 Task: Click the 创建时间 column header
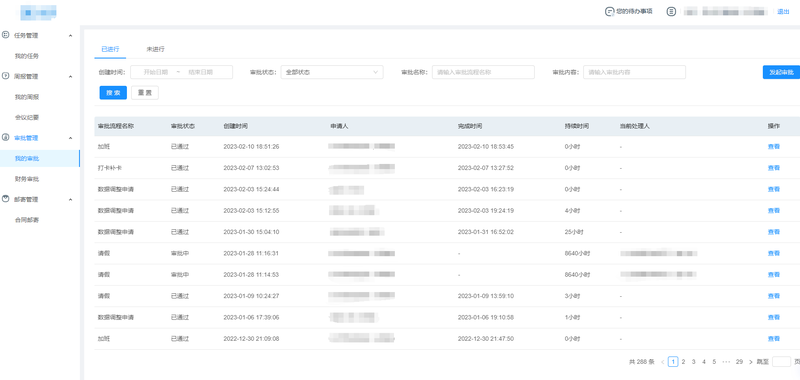pos(236,126)
